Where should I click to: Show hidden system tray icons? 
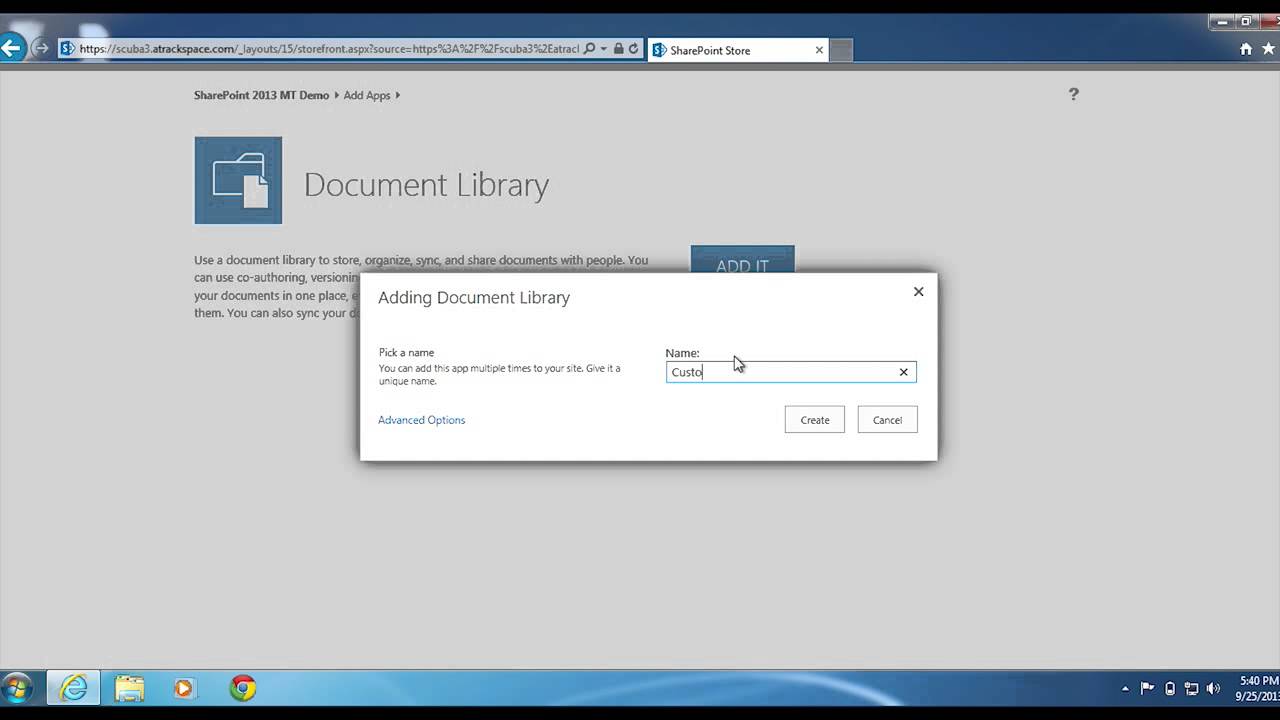click(1125, 688)
